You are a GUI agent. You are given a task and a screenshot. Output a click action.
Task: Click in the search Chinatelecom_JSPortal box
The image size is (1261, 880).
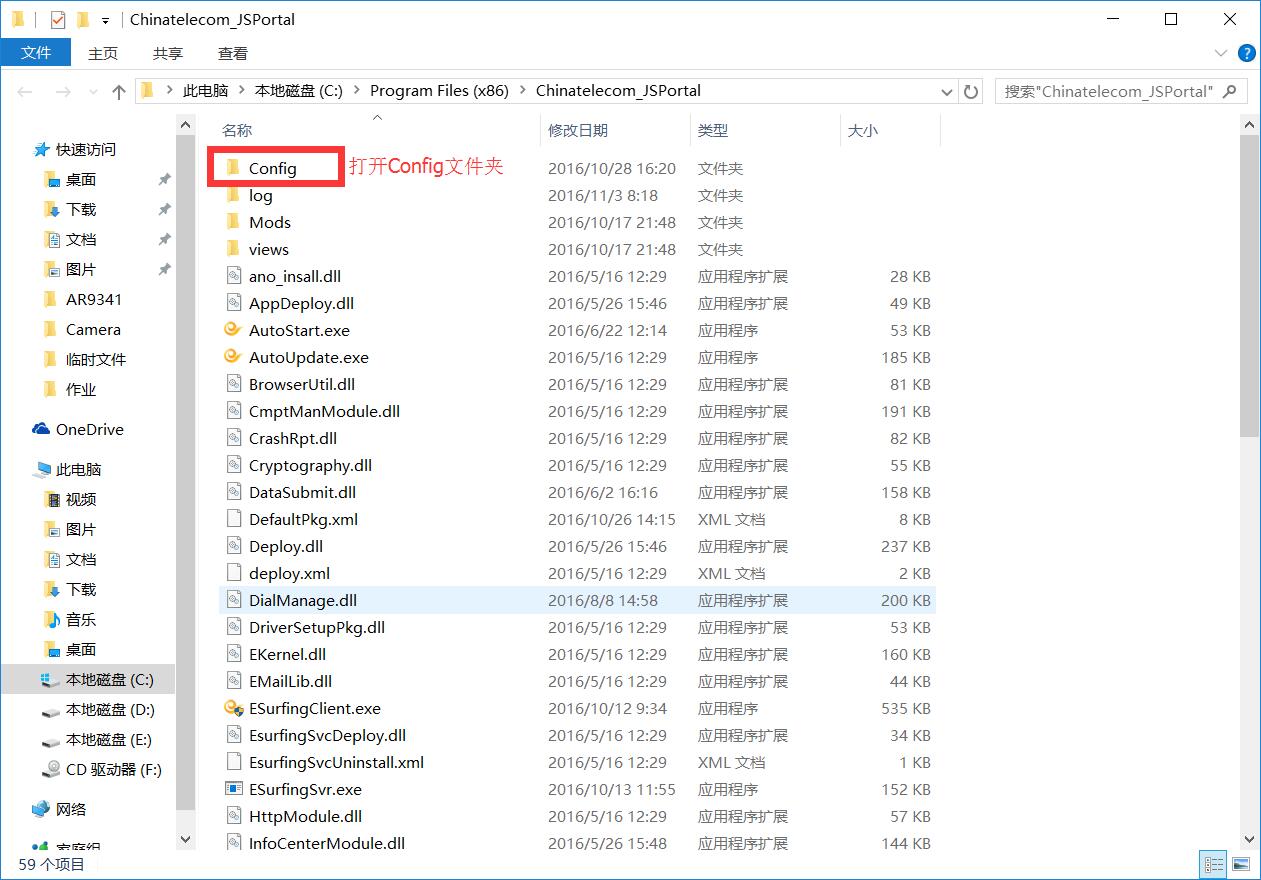click(x=1108, y=91)
